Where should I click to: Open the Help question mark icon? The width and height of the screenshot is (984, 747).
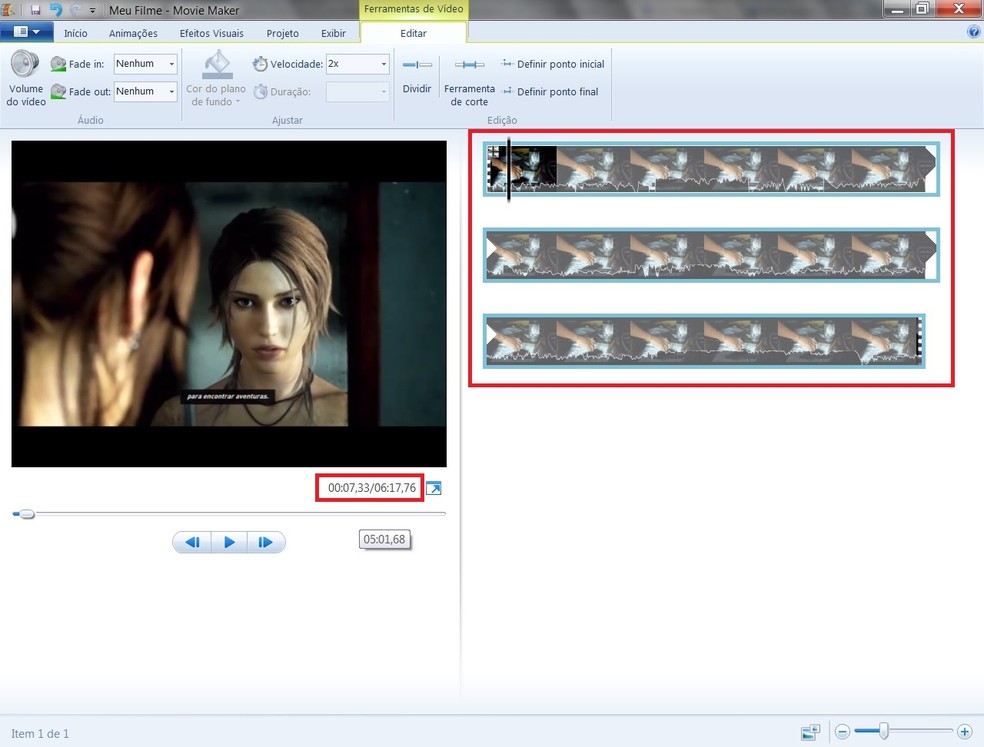(x=974, y=32)
